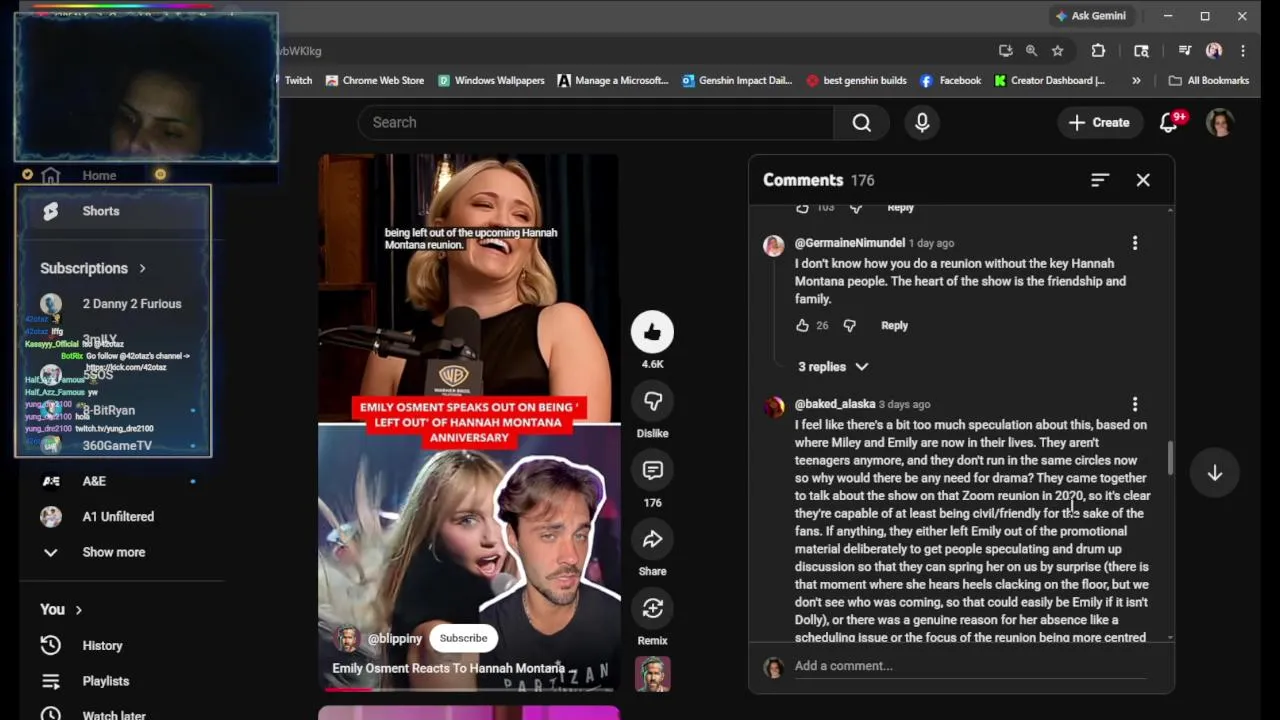Open best genshin builds bookmark

(x=856, y=80)
